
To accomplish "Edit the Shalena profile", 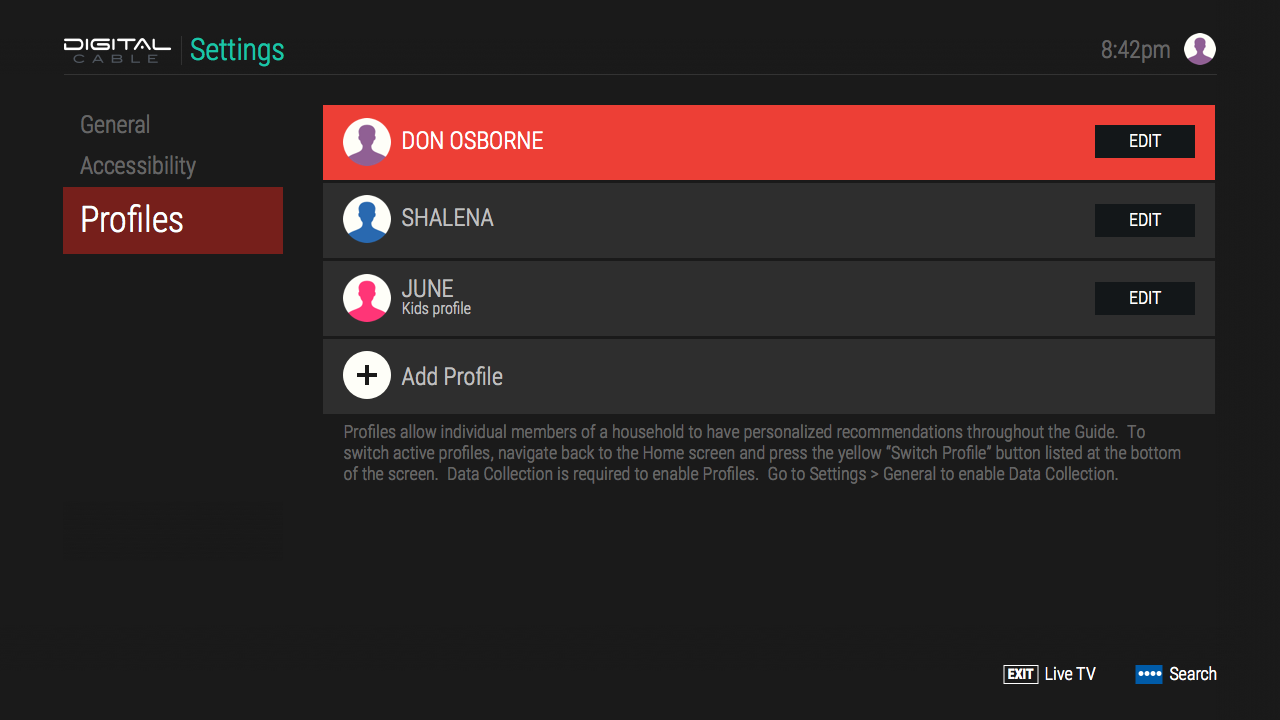I will [1144, 220].
